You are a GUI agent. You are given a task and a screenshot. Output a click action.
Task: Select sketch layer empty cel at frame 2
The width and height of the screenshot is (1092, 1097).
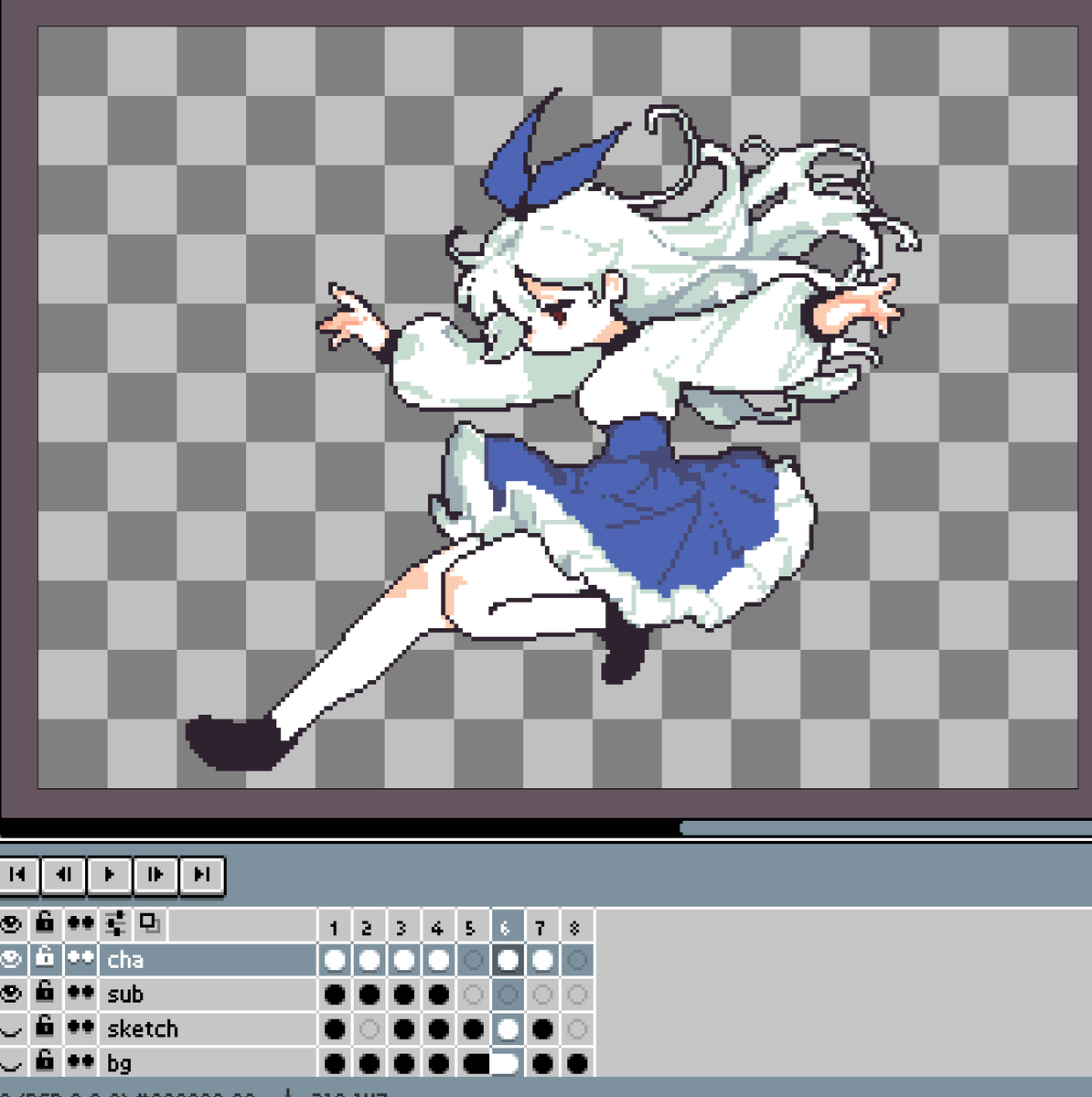(369, 1029)
